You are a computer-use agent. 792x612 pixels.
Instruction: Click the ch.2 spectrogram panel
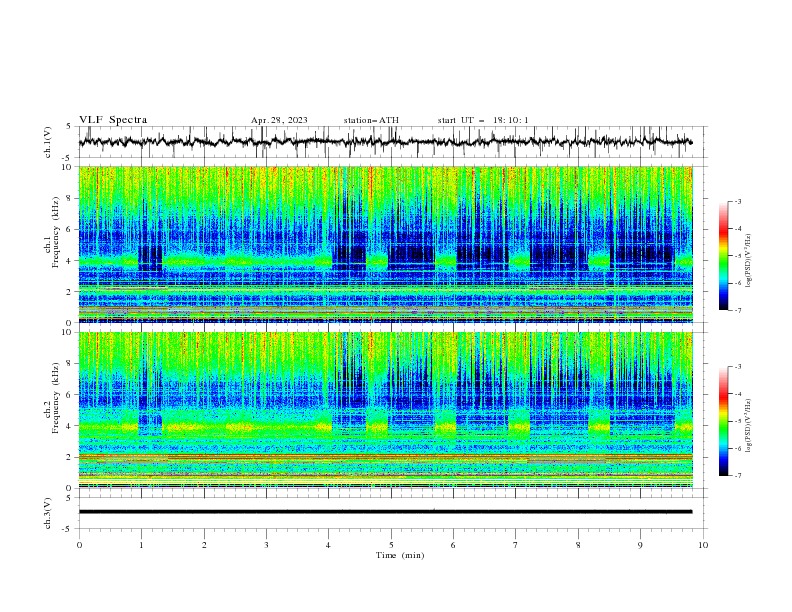[386, 410]
